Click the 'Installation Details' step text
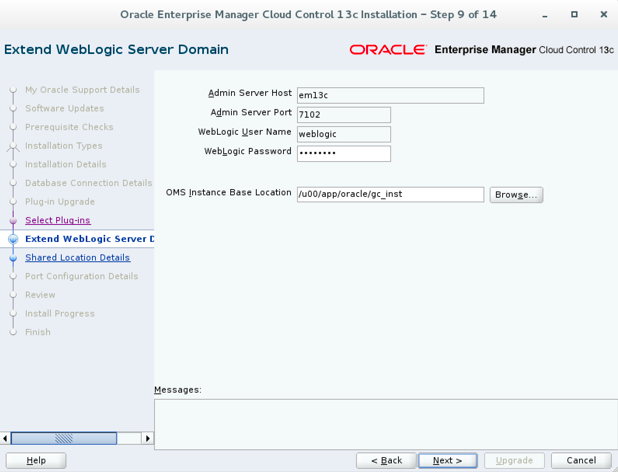This screenshot has height=472, width=618. tap(66, 164)
